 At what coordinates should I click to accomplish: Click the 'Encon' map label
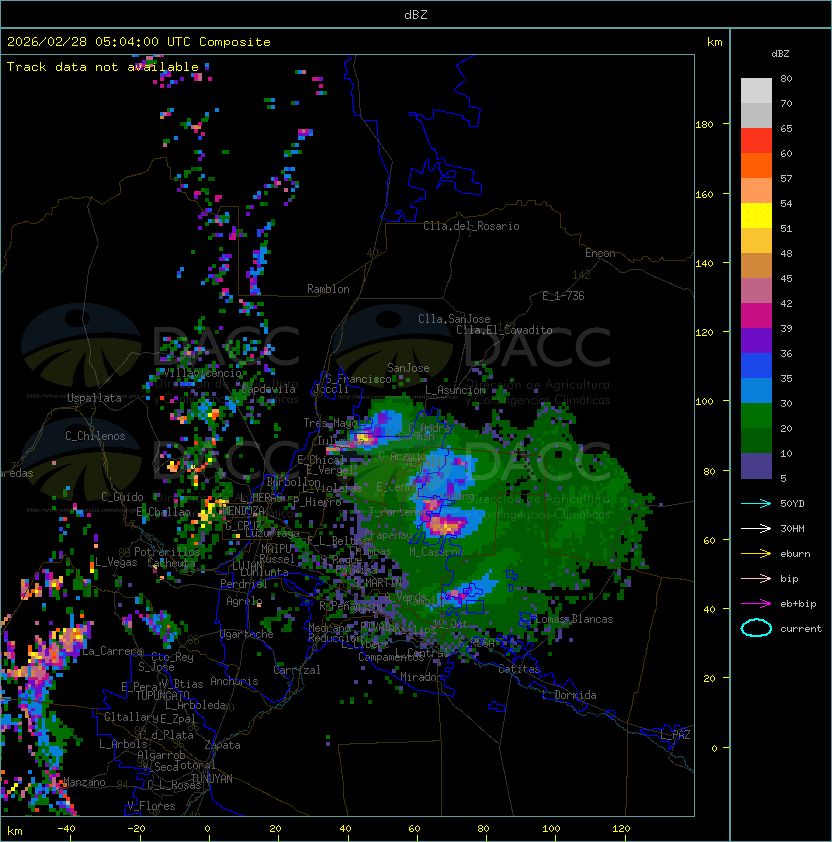600,253
